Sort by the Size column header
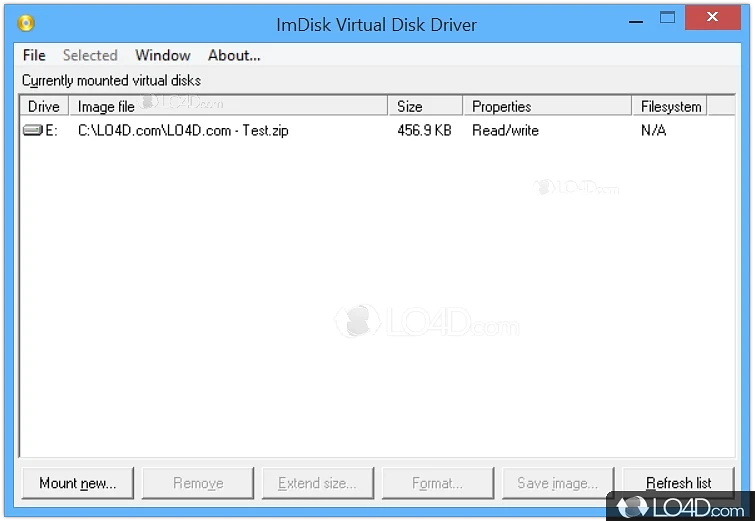The image size is (755, 521). 425,106
